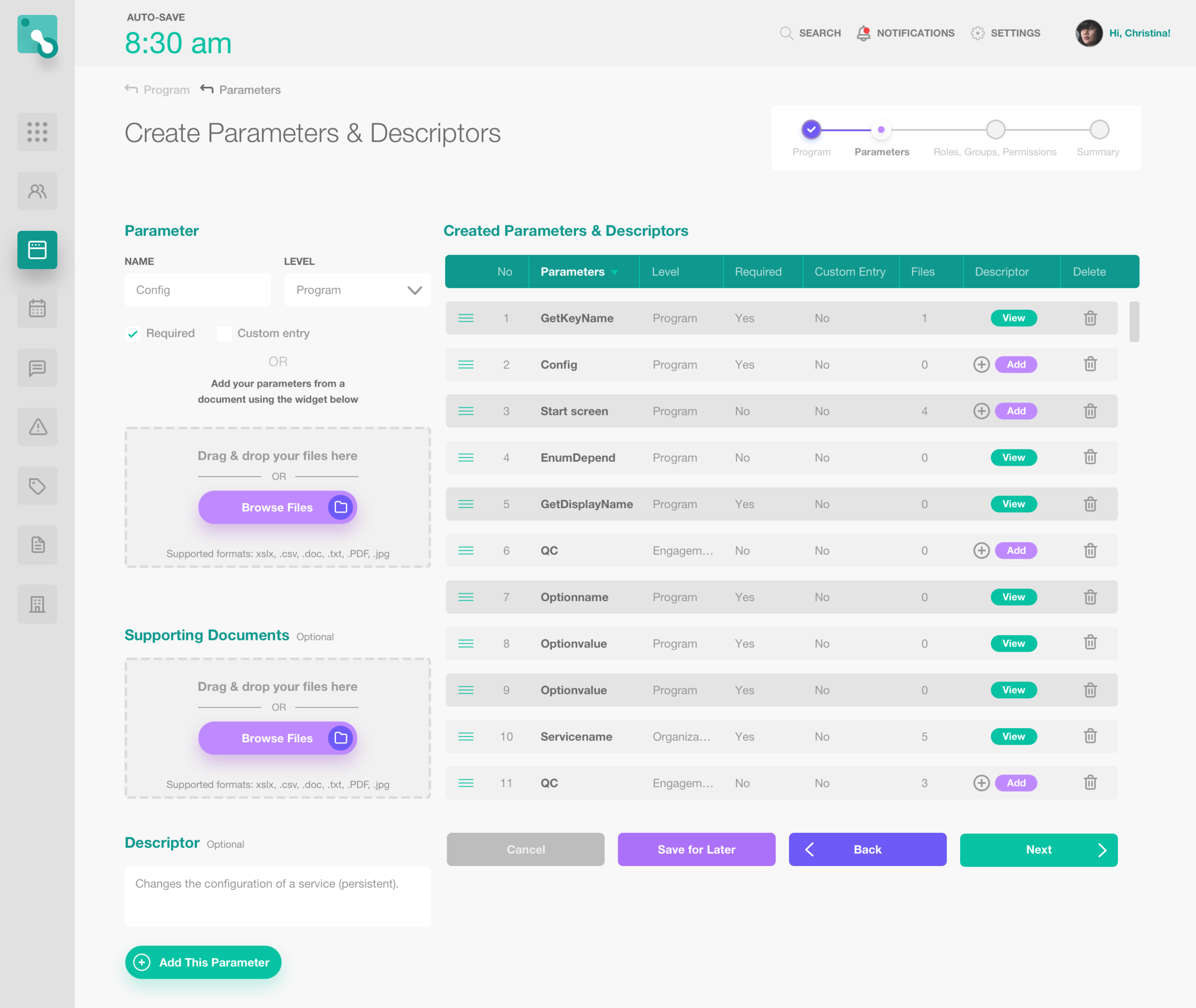
Task: Browse Files for Supporting Documents
Action: pos(277,738)
